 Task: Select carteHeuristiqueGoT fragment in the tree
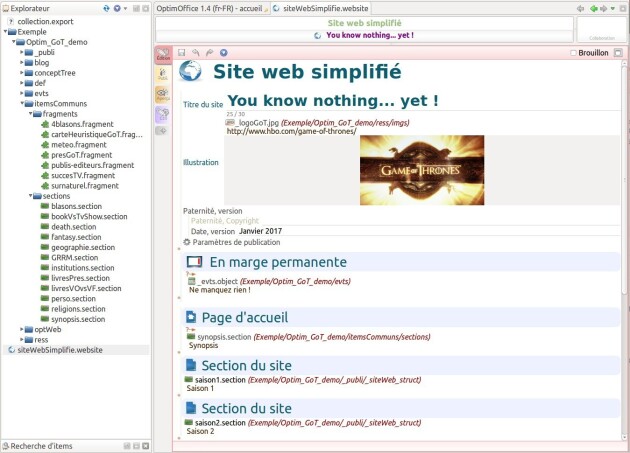(97, 134)
